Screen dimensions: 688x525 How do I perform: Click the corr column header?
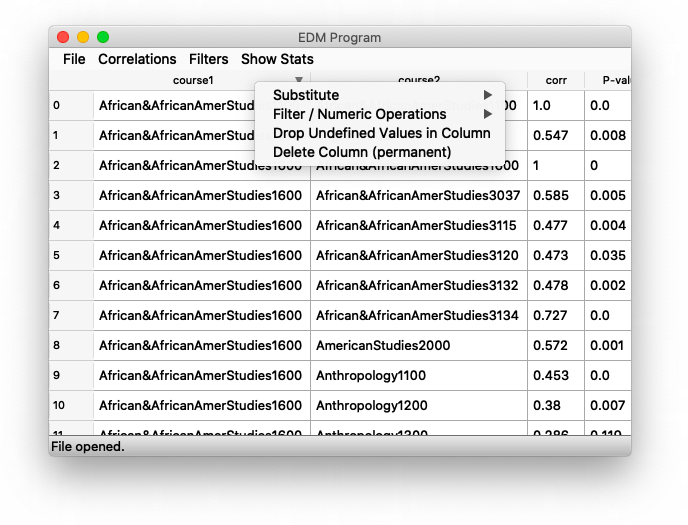(x=556, y=80)
